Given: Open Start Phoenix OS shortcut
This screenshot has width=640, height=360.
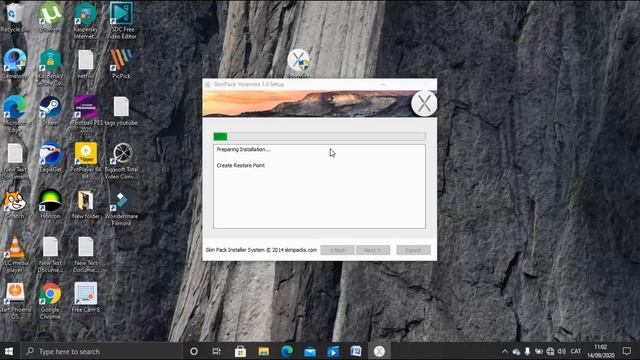Looking at the screenshot, I should point(15,301).
